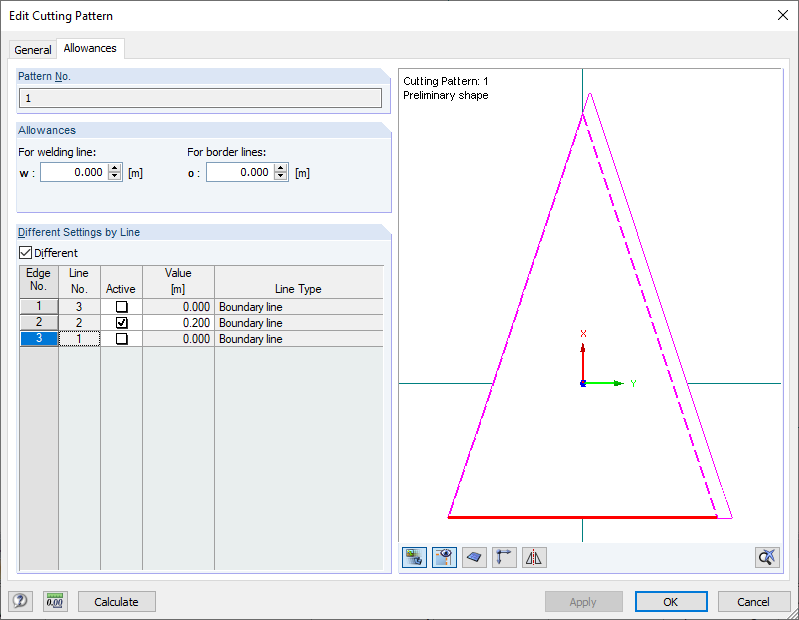Enable Active checkbox for line 3
The width and height of the screenshot is (799, 620).
tap(121, 307)
